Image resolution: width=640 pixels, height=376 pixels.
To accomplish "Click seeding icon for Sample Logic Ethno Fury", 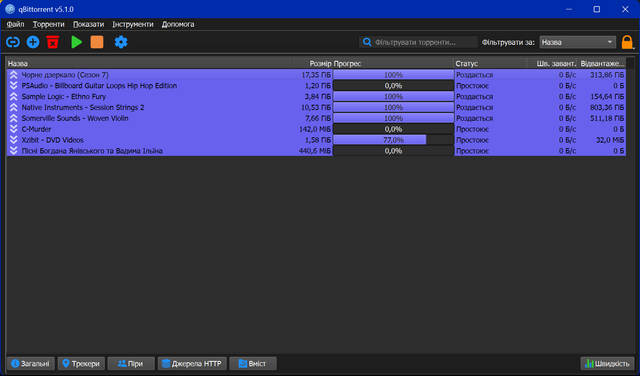I will pyautogui.click(x=13, y=97).
